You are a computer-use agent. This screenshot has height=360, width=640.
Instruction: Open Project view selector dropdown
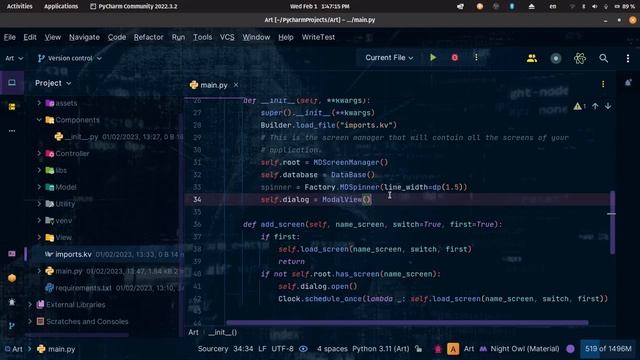point(53,83)
